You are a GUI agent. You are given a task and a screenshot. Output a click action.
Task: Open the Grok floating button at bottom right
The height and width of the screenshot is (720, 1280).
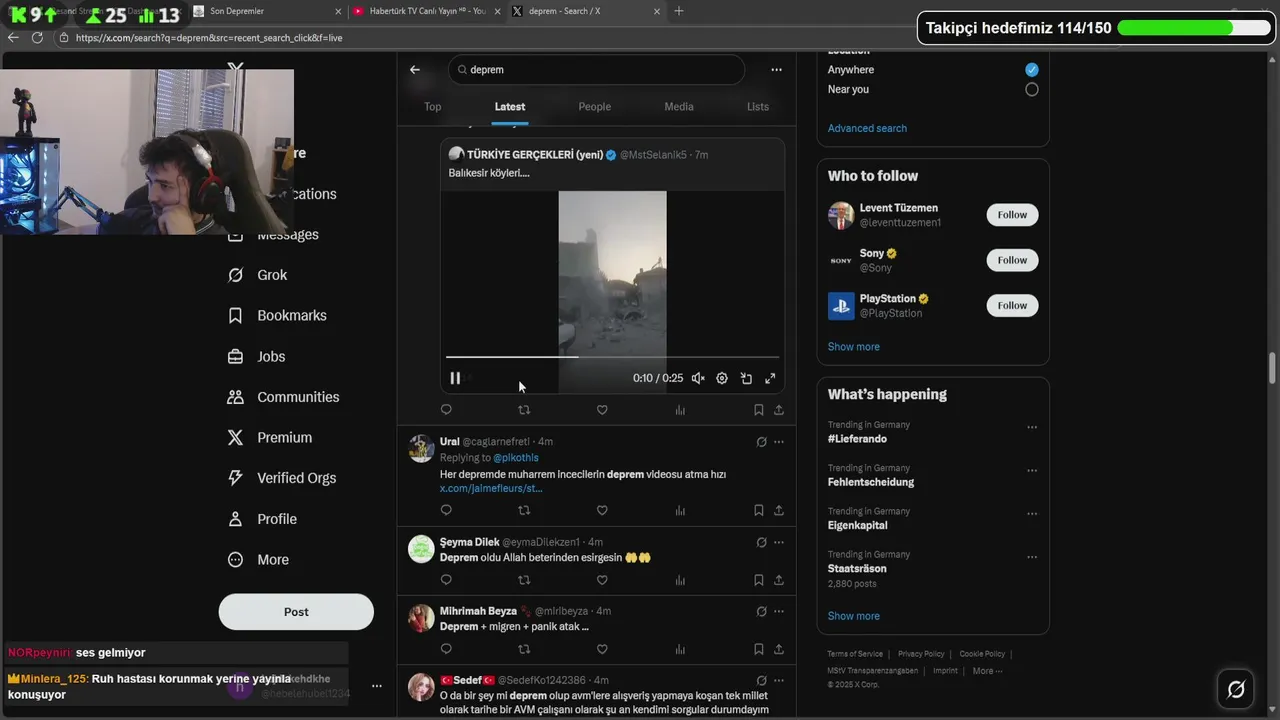(x=1236, y=689)
